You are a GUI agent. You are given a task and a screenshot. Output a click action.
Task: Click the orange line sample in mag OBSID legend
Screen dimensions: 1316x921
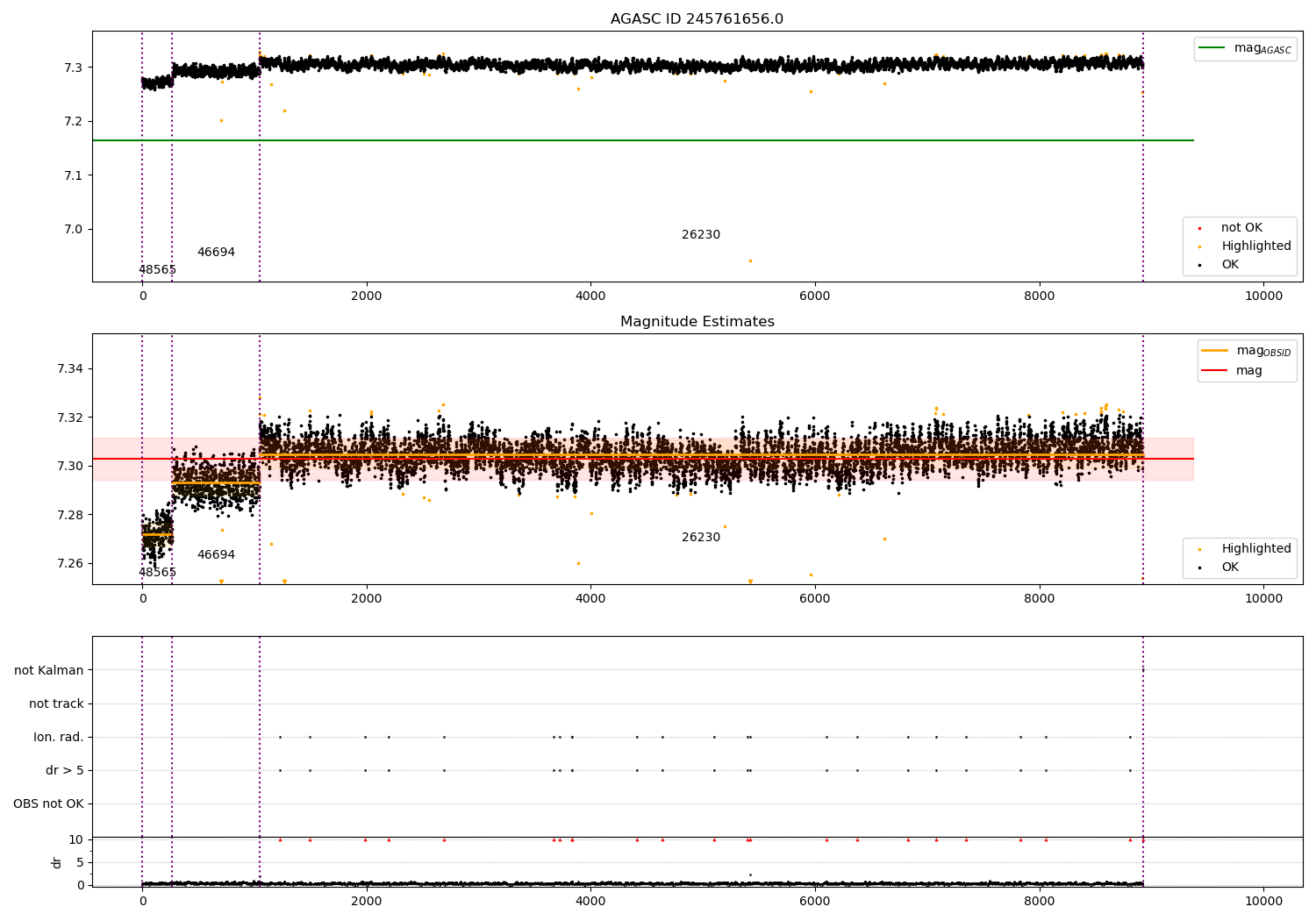point(1214,351)
